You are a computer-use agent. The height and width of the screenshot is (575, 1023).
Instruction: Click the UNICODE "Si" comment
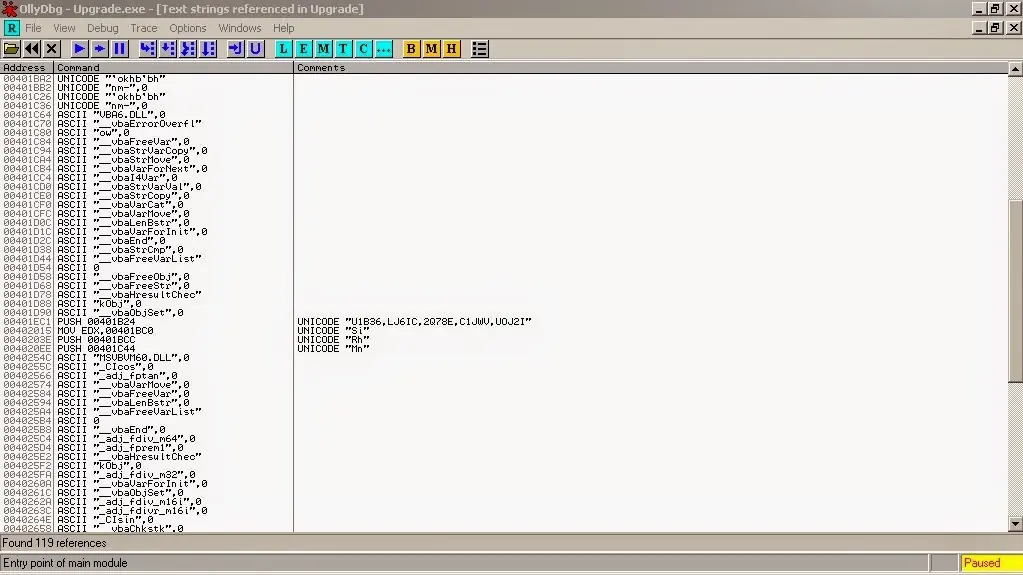[x=333, y=331]
